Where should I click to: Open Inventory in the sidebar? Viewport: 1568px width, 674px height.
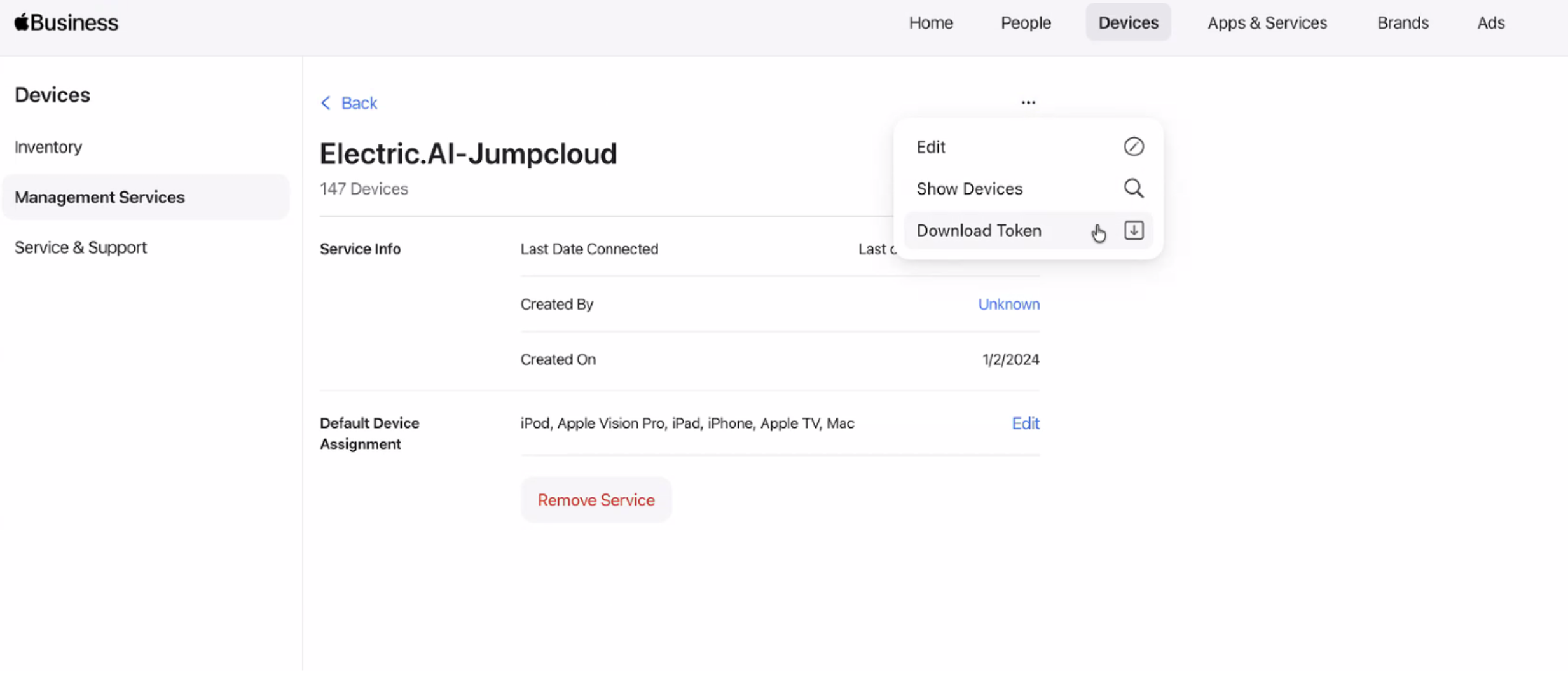point(48,147)
